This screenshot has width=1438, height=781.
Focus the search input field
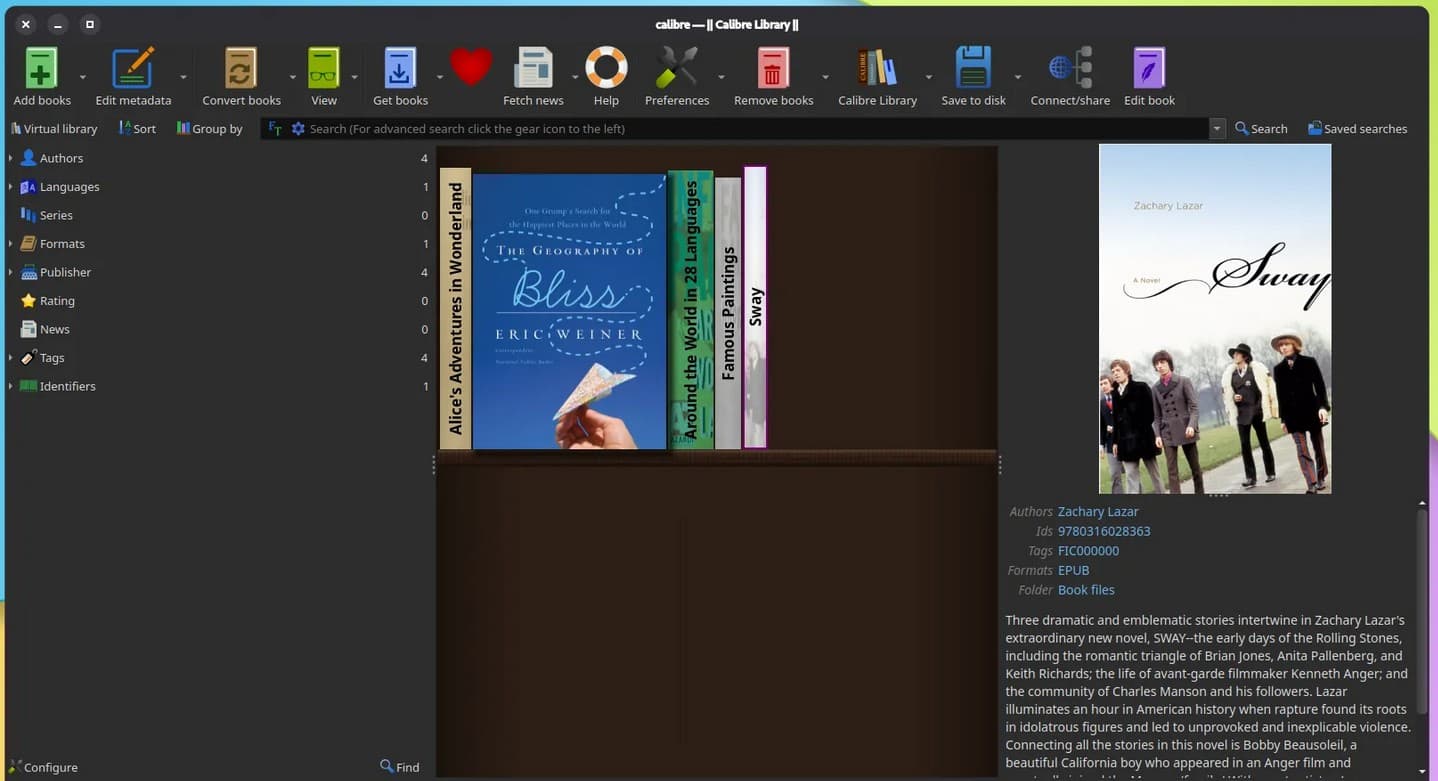757,129
